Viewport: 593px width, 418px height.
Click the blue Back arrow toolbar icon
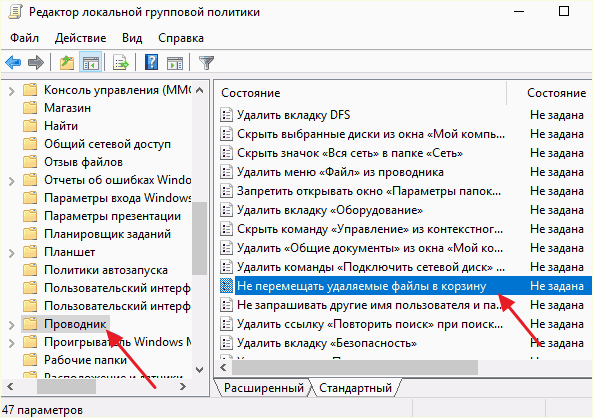tap(13, 62)
